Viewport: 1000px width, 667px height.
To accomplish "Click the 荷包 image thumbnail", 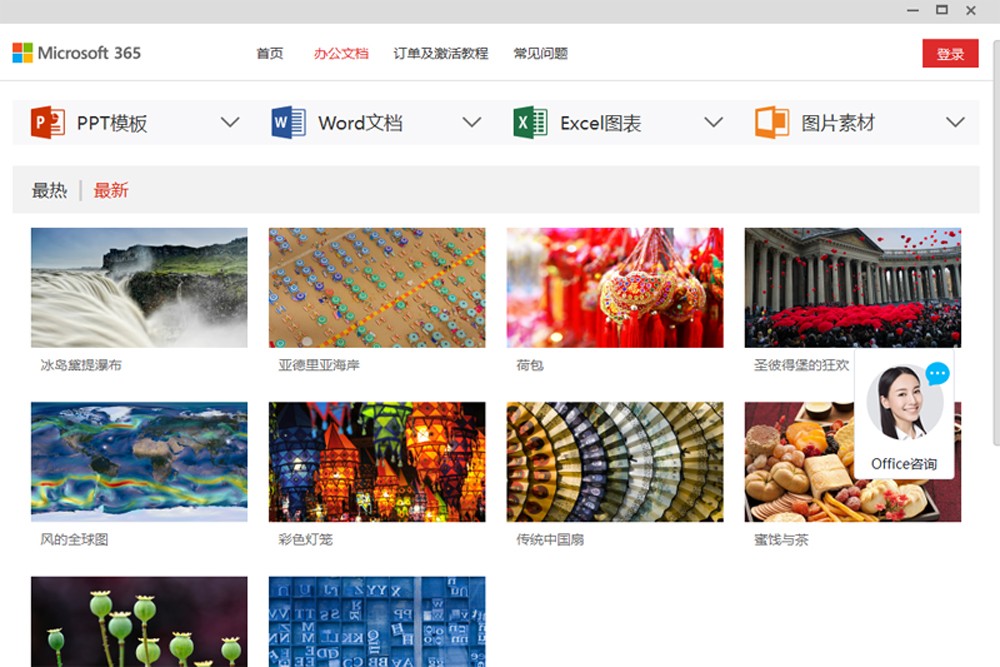I will pos(614,287).
